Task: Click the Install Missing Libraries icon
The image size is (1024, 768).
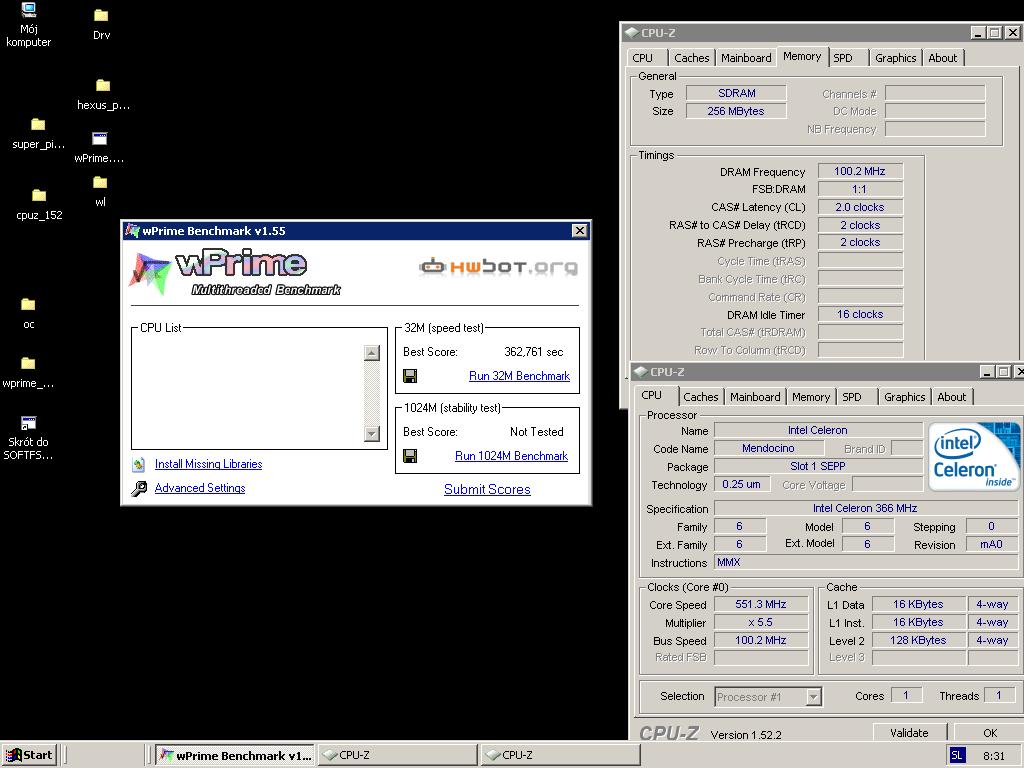Action: (138, 464)
